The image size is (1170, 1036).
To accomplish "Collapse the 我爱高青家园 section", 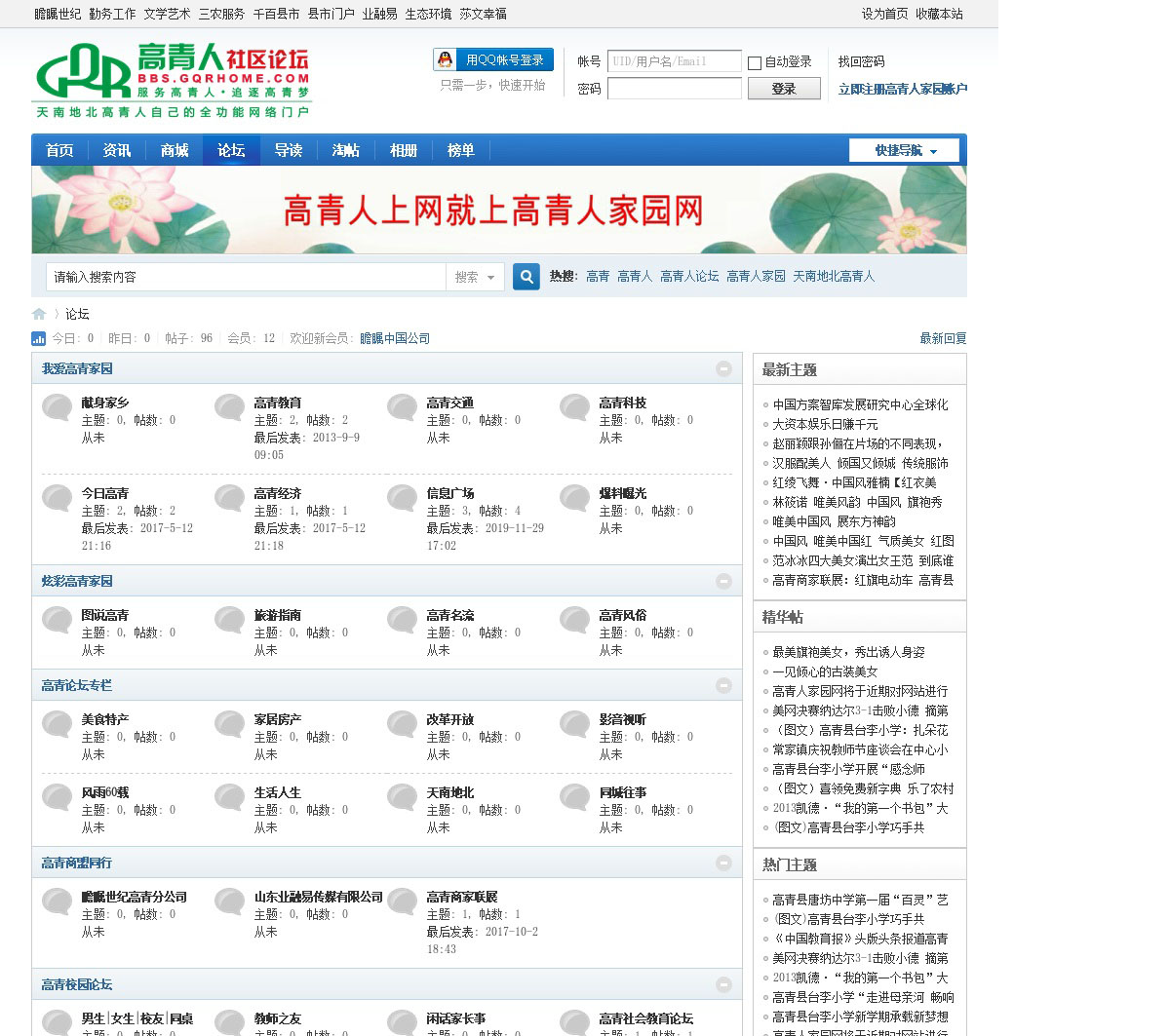I will point(723,369).
